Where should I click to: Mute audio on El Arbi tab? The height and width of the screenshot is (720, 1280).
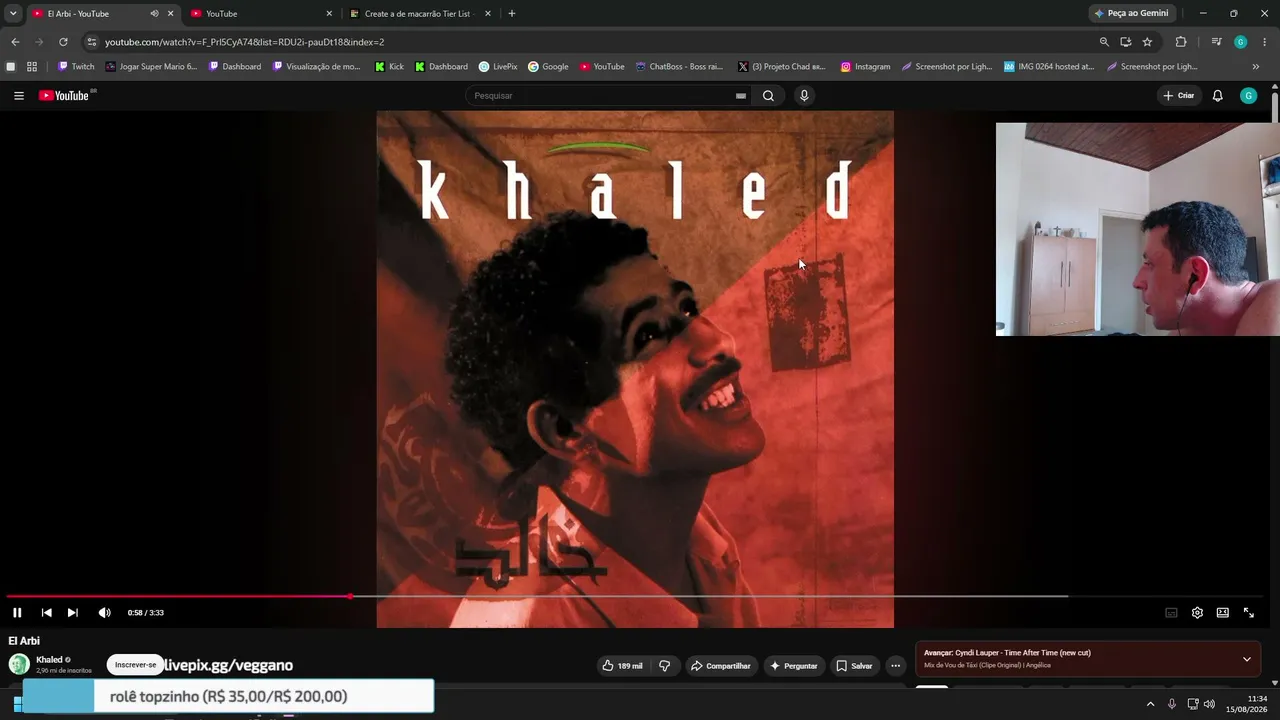154,14
